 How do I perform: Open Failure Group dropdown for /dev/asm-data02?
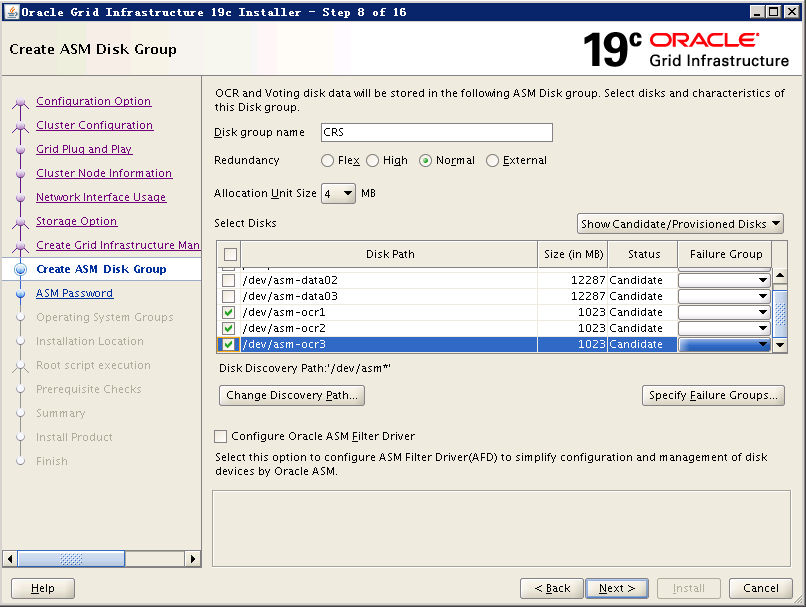[724, 280]
